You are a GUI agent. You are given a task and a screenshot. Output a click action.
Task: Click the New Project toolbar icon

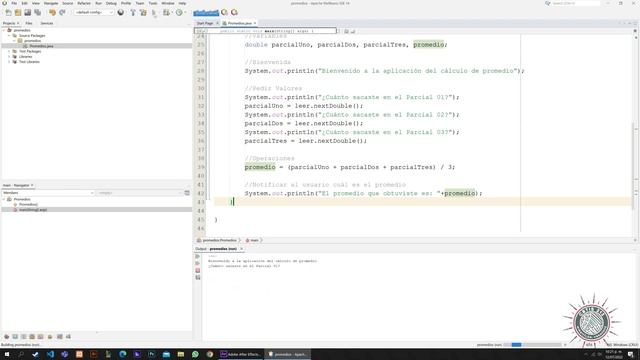pyautogui.click(x=18, y=13)
